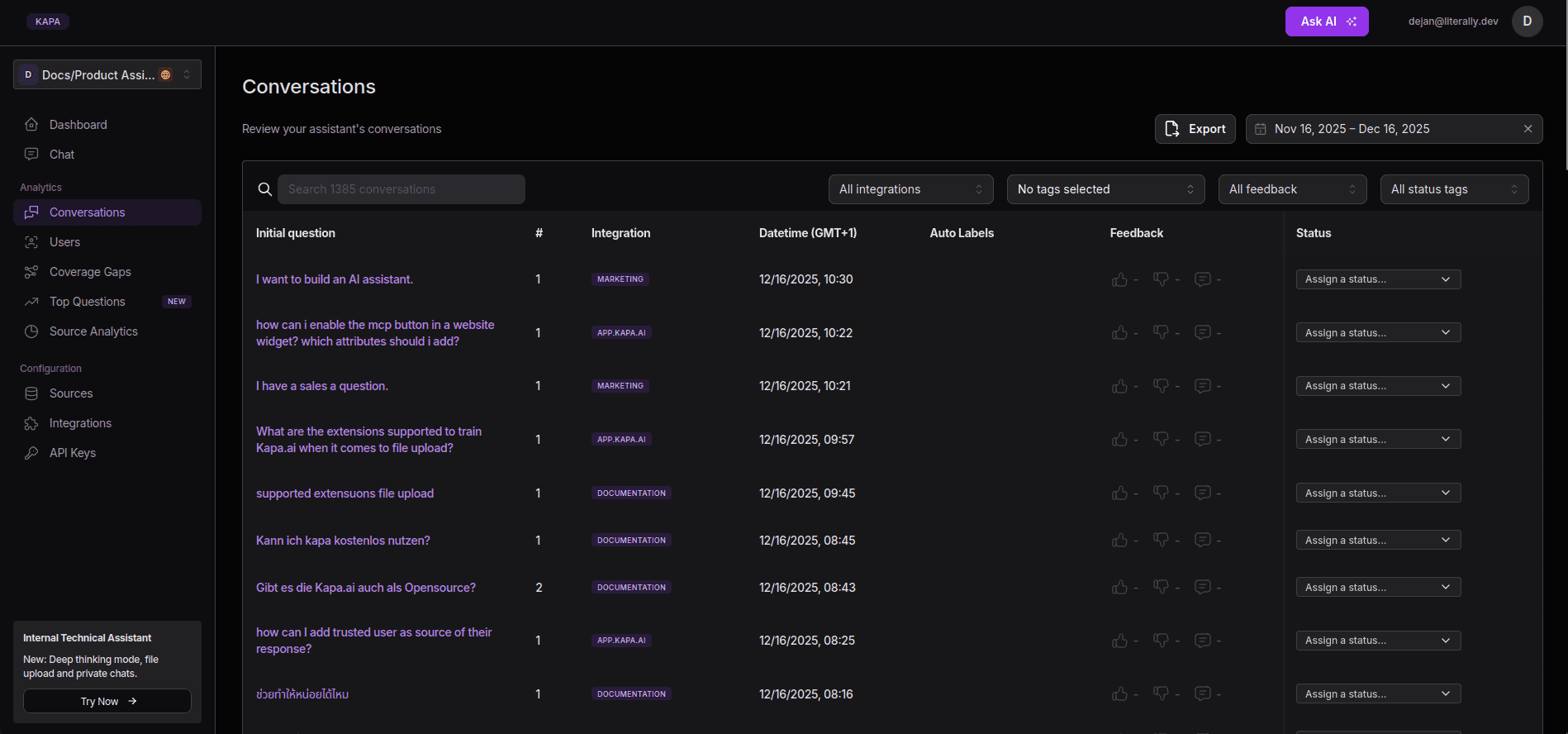Thumbs up the Thai-language question row
The height and width of the screenshot is (734, 1568).
1119,693
